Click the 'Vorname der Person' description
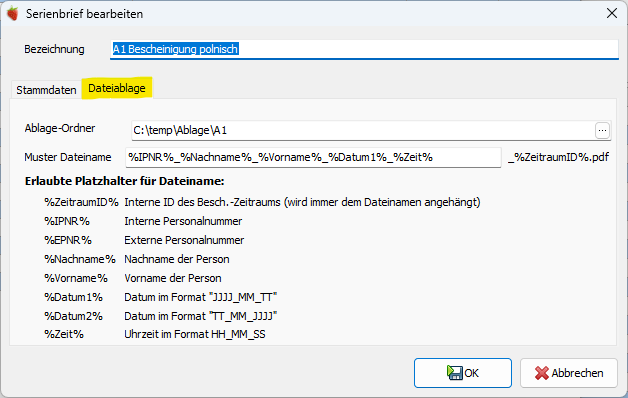 click(x=173, y=278)
